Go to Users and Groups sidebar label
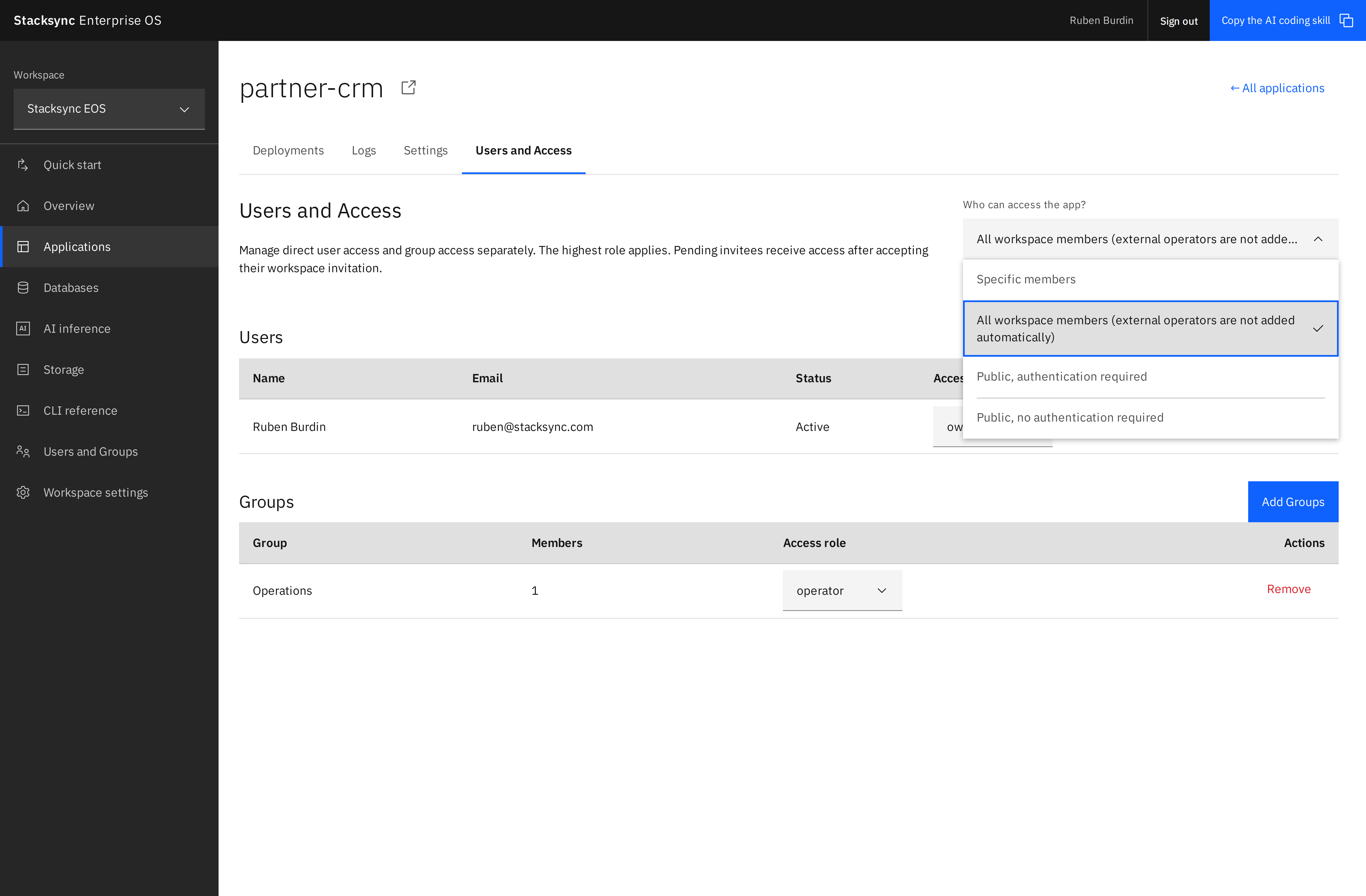The width and height of the screenshot is (1366, 896). pos(91,452)
